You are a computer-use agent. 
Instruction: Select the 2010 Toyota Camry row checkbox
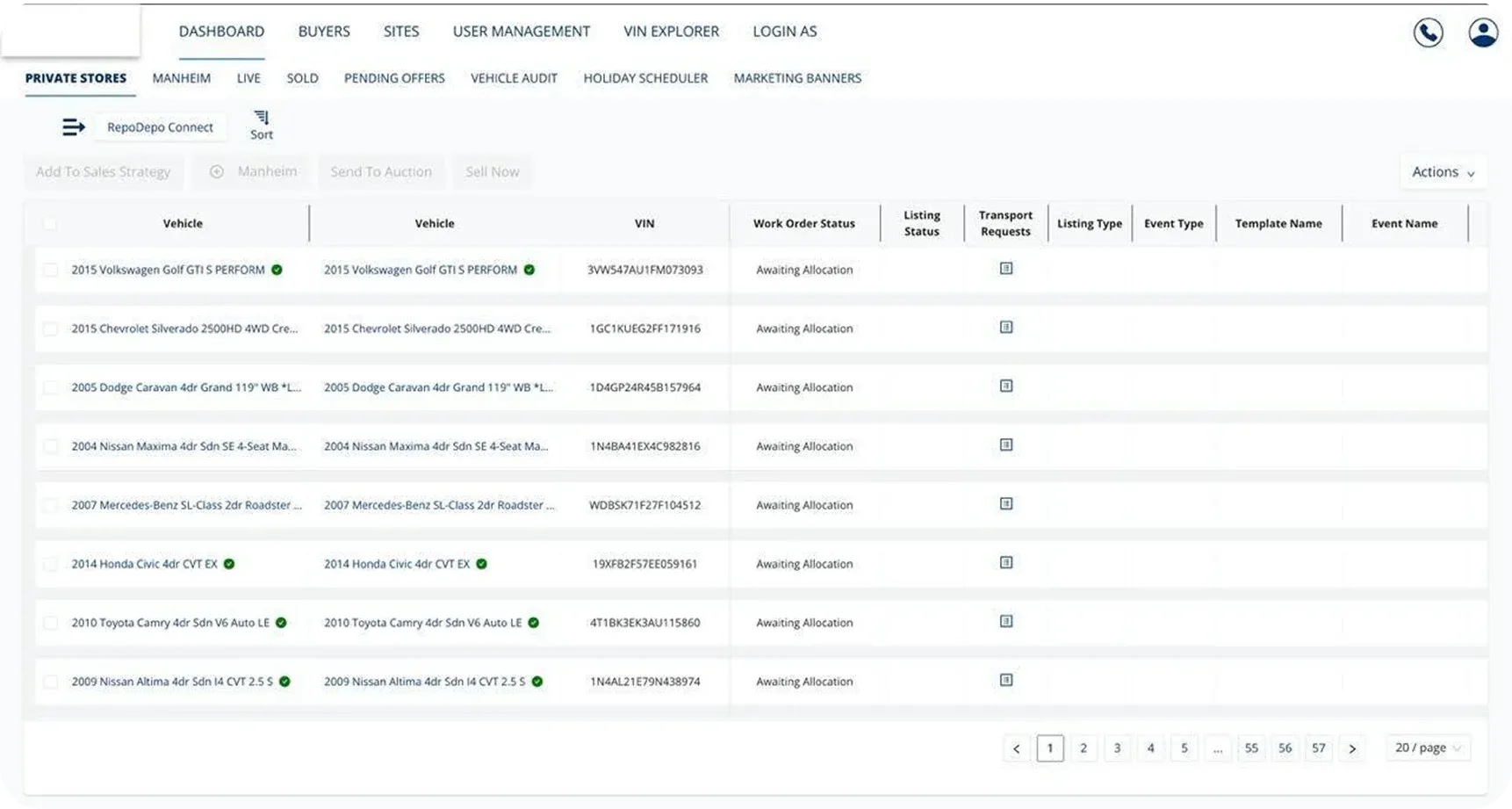50,623
